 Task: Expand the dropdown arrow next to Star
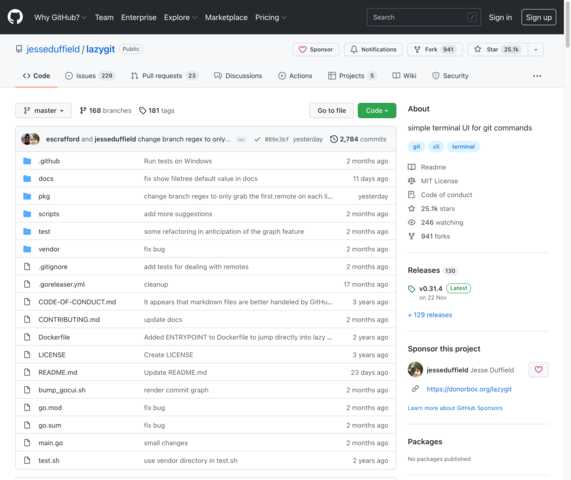point(536,50)
